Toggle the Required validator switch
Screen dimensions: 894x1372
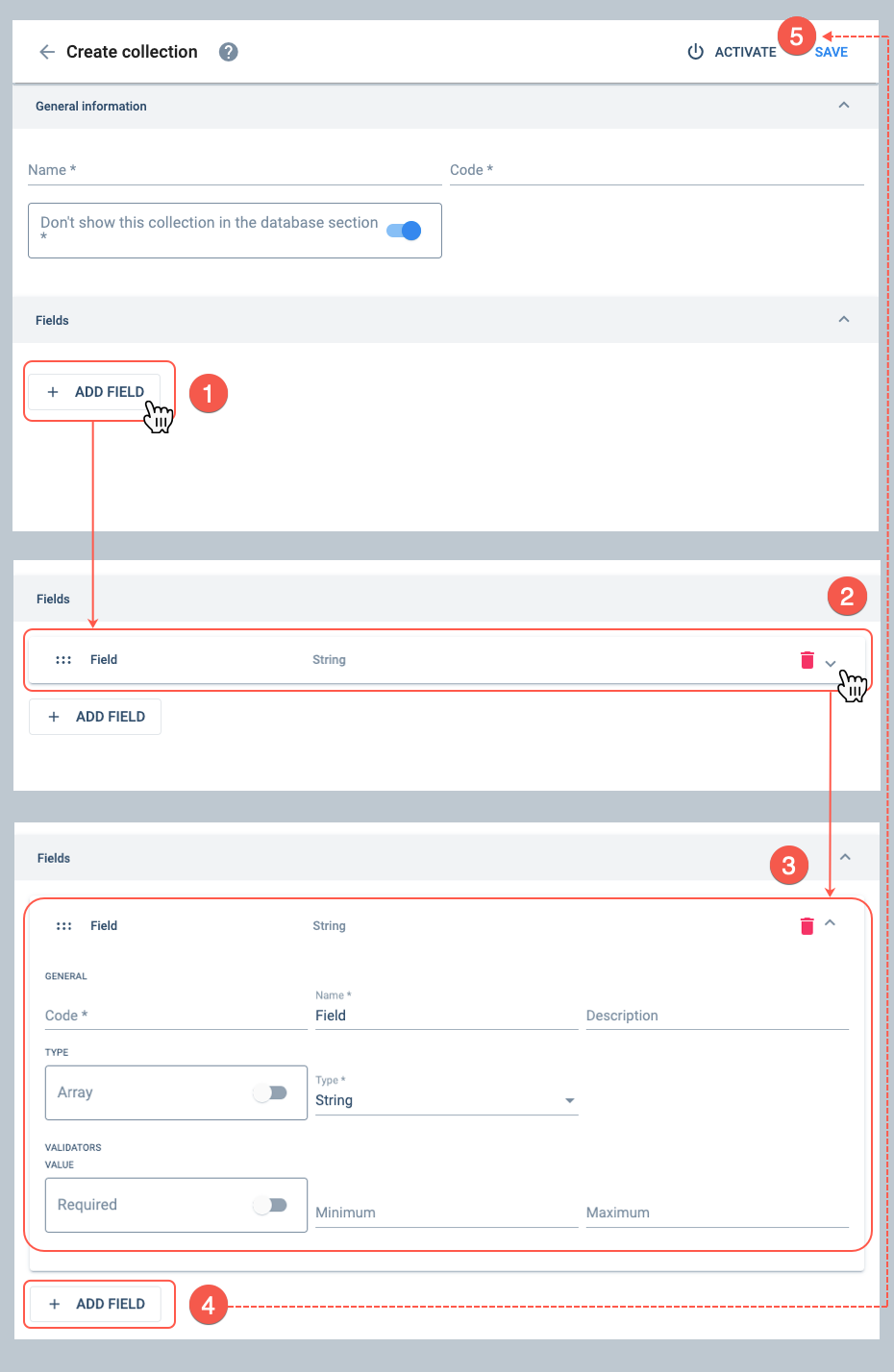pos(270,1205)
